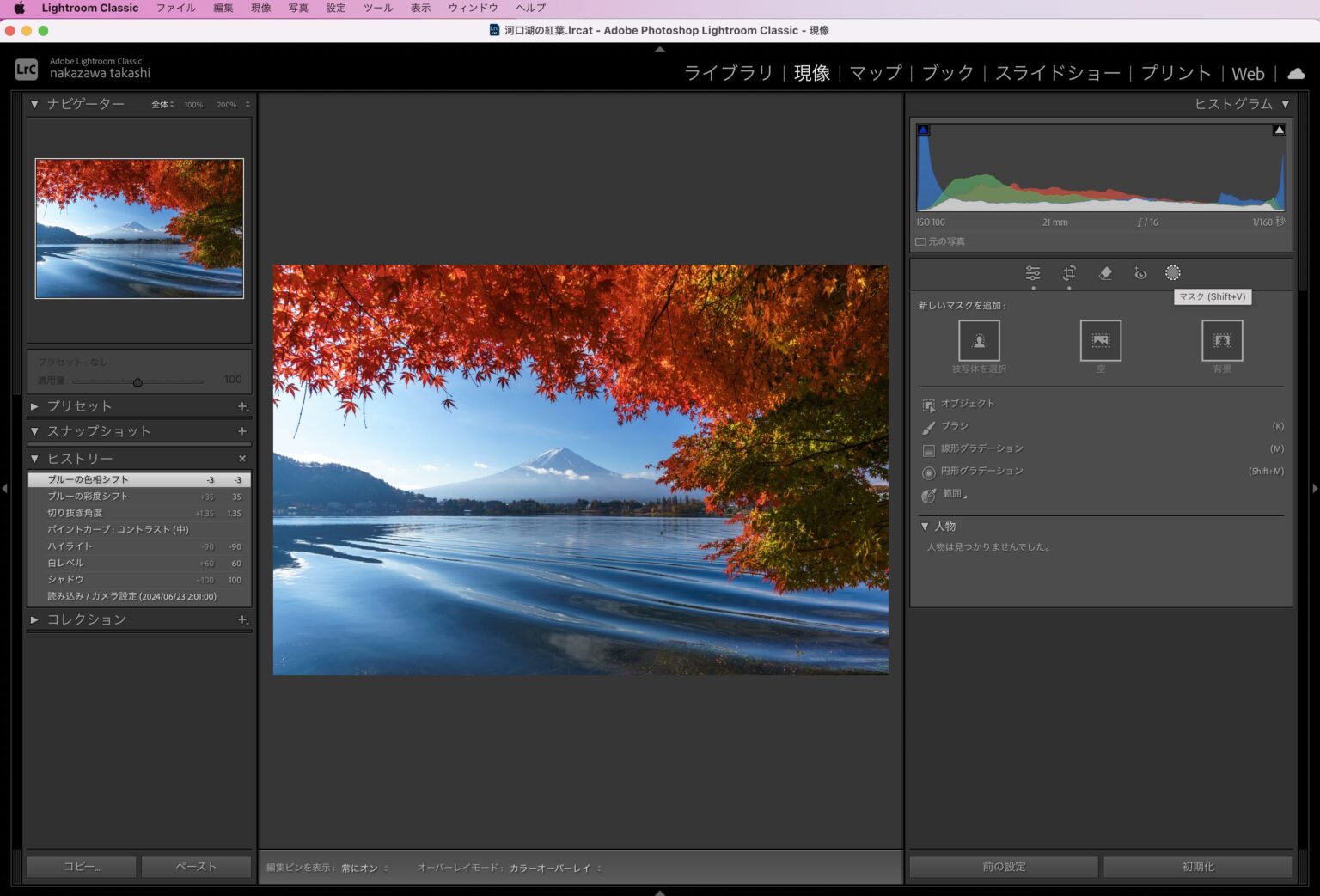
Task: Click the 初期化 reset button
Action: (x=1197, y=867)
